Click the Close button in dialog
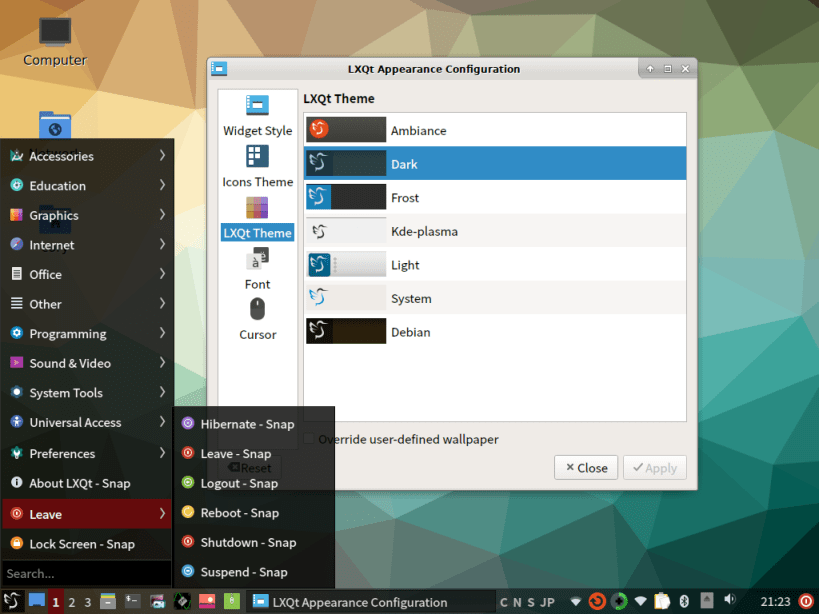The height and width of the screenshot is (614, 819). coord(586,468)
